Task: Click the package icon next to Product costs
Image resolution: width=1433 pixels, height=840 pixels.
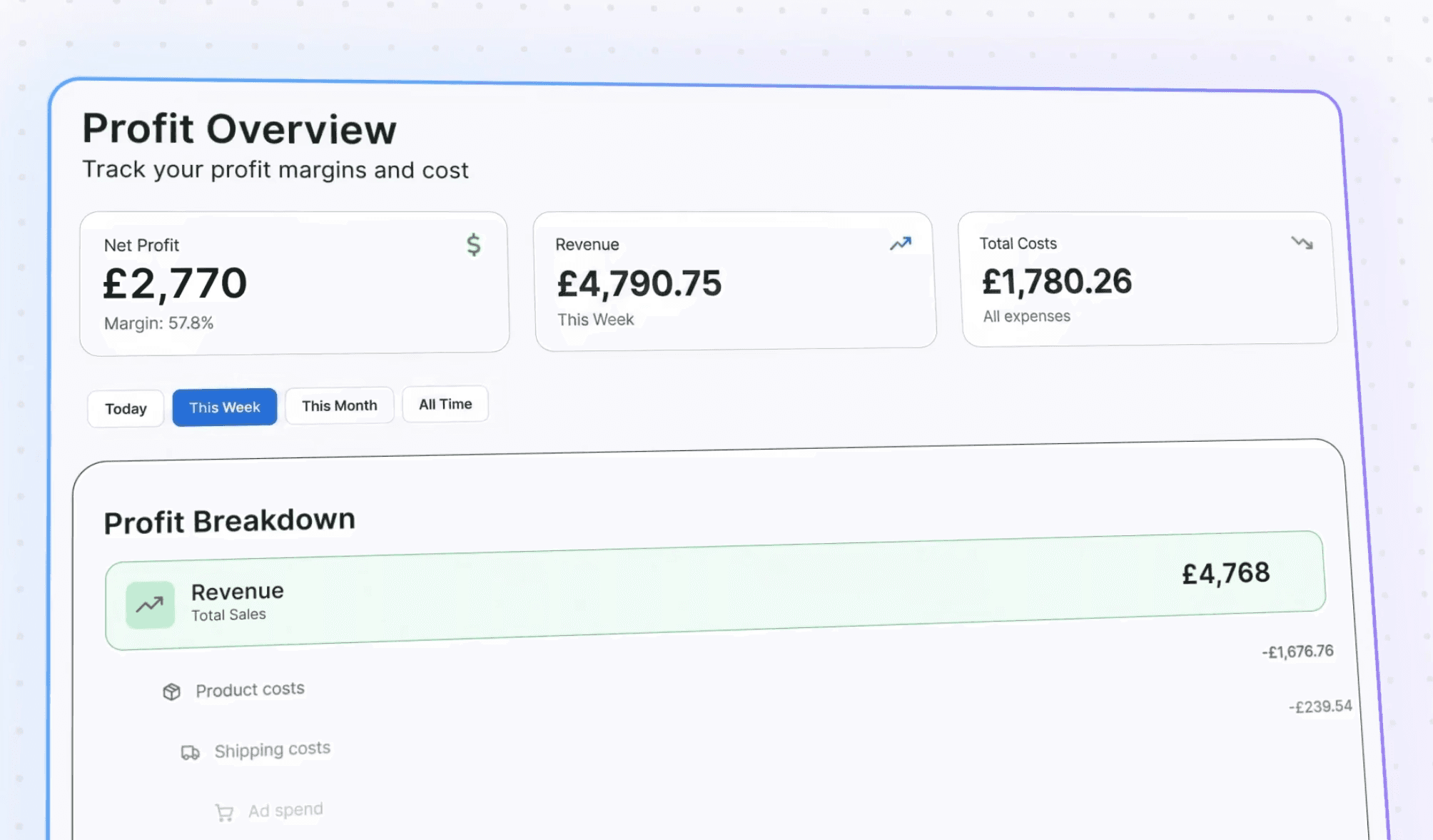Action: click(171, 691)
